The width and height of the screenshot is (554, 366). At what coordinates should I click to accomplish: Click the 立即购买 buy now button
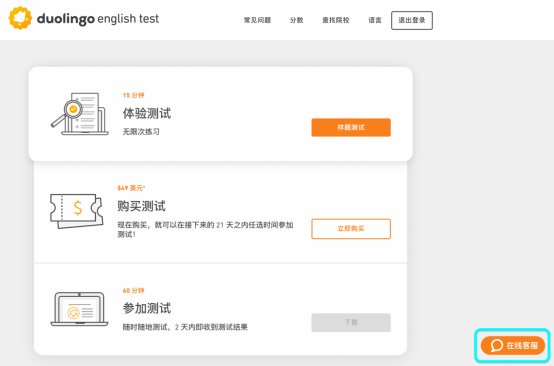351,229
